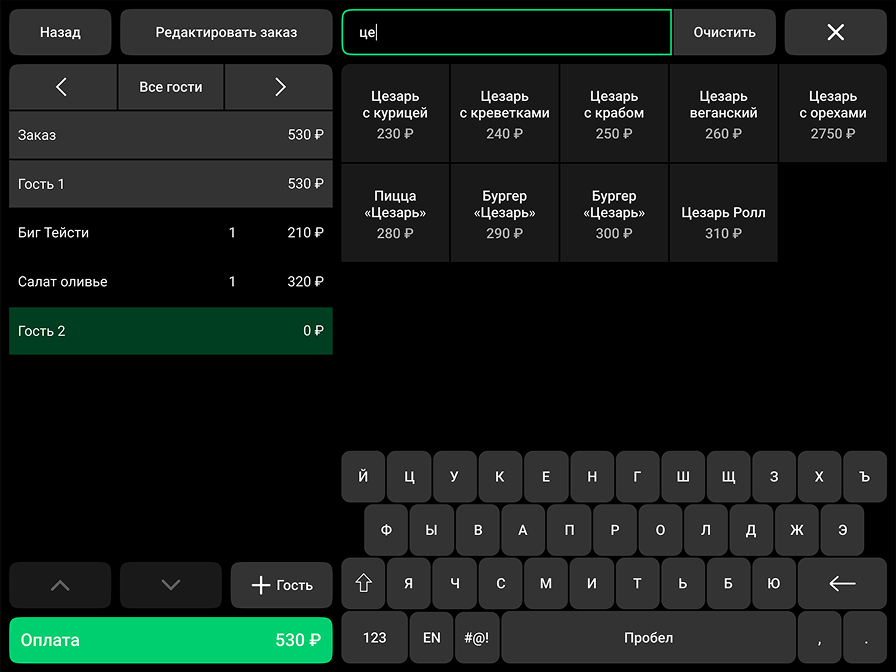Select the Все гости tab

click(171, 87)
